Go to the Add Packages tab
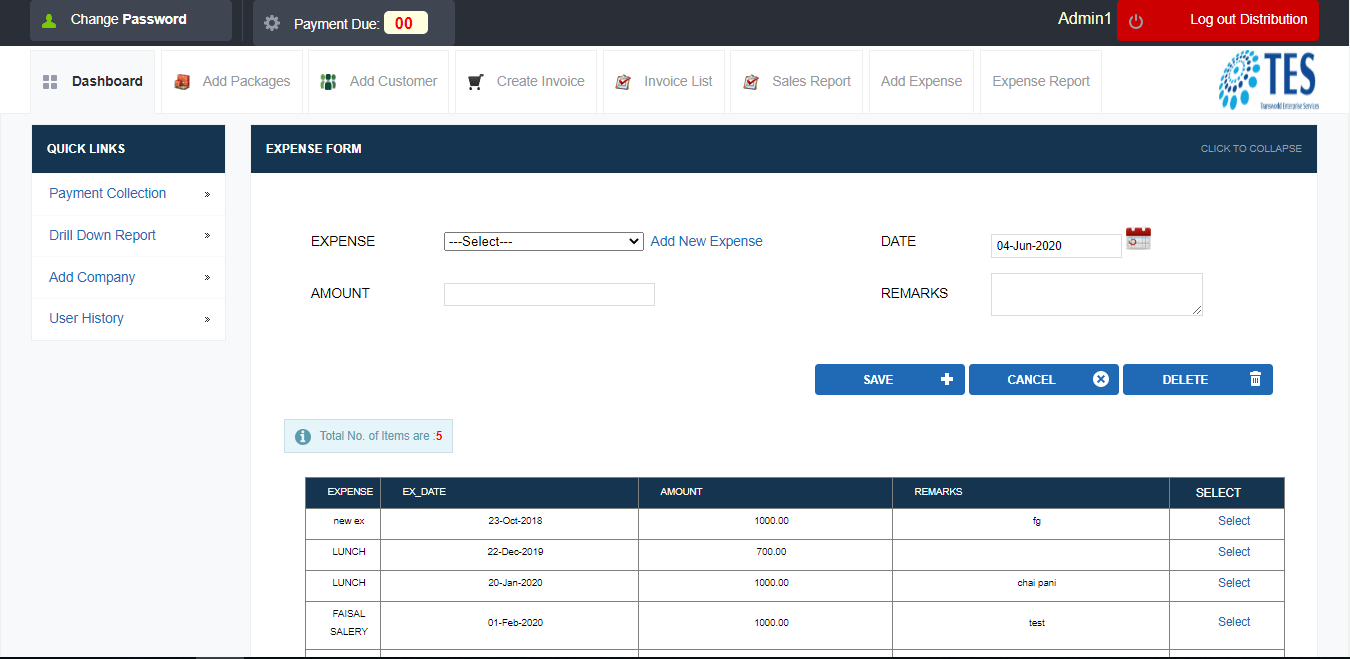This screenshot has width=1350, height=659. (x=232, y=82)
